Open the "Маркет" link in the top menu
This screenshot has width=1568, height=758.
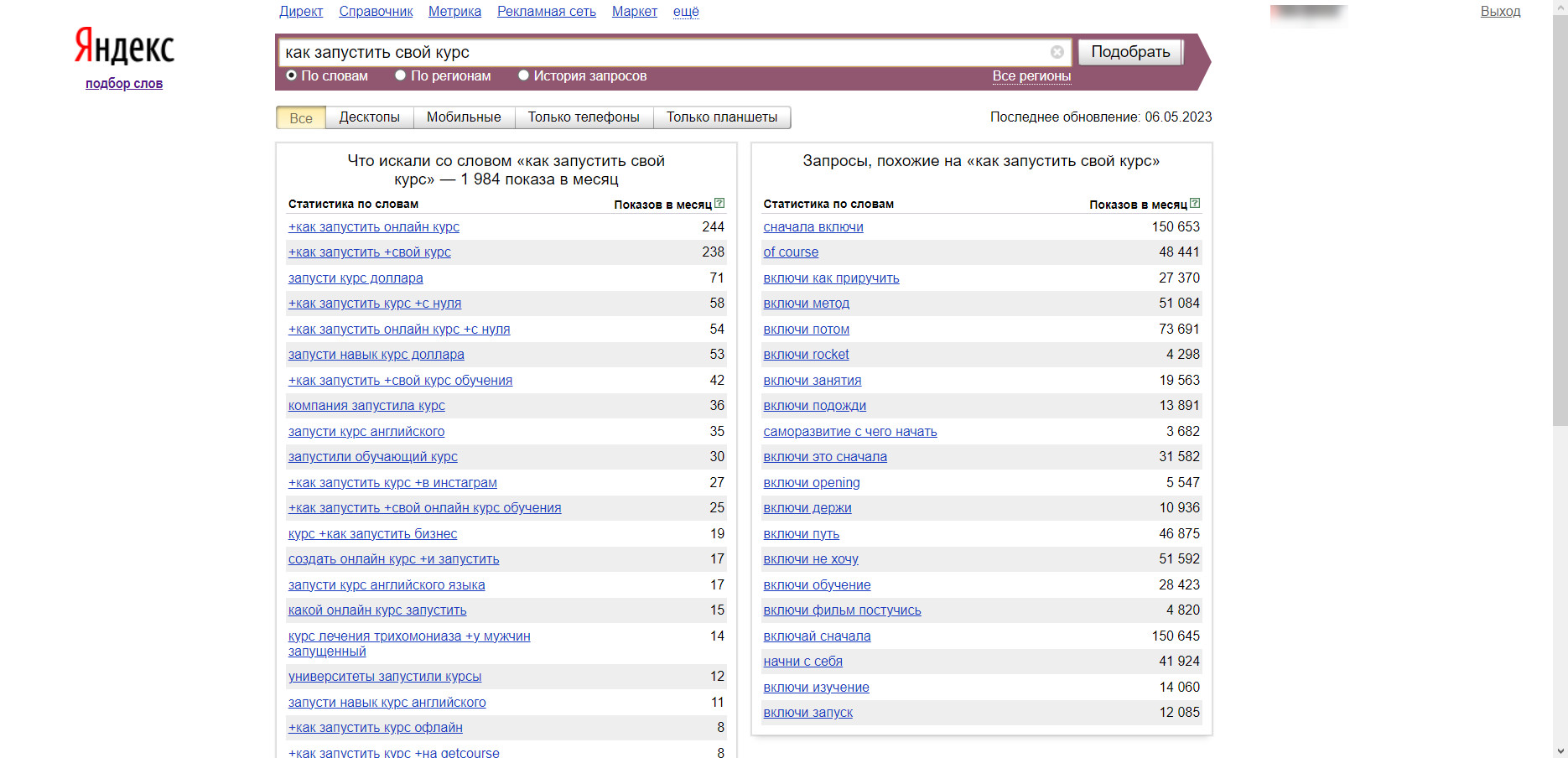coord(635,11)
